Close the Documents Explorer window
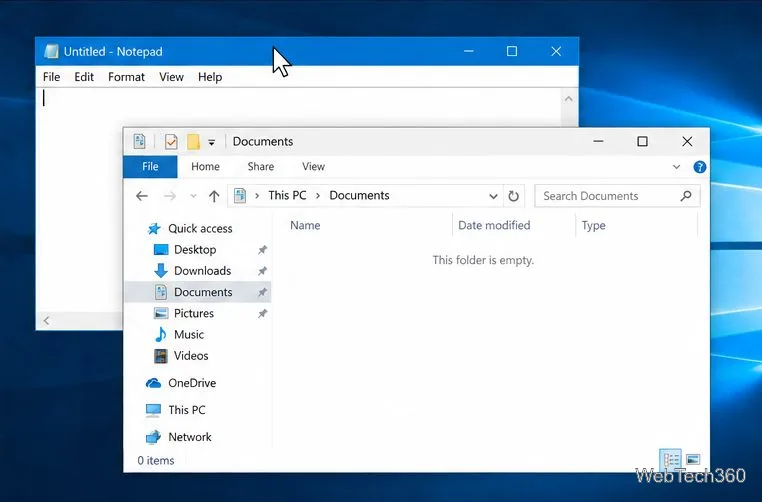The height and width of the screenshot is (502, 762). (x=687, y=141)
